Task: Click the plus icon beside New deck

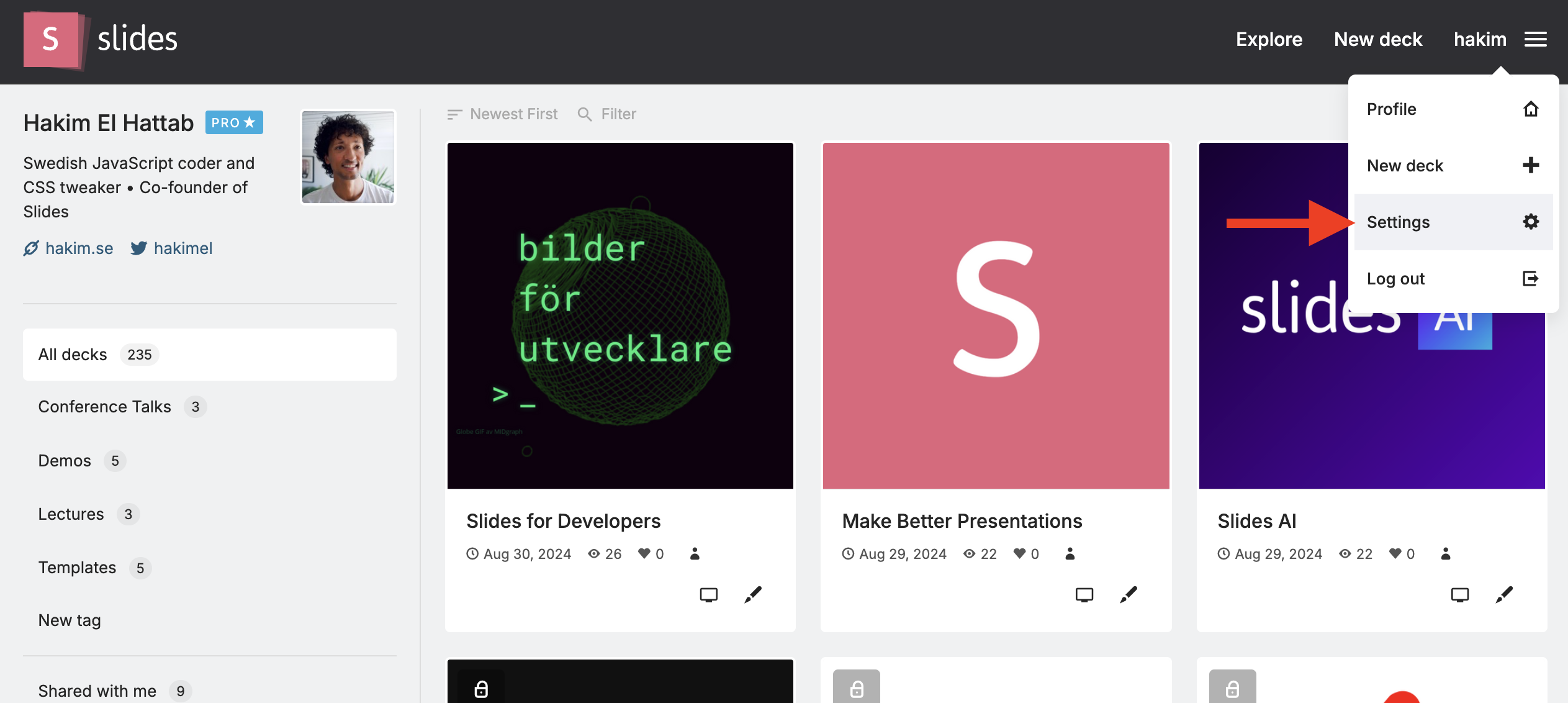Action: pyautogui.click(x=1531, y=165)
